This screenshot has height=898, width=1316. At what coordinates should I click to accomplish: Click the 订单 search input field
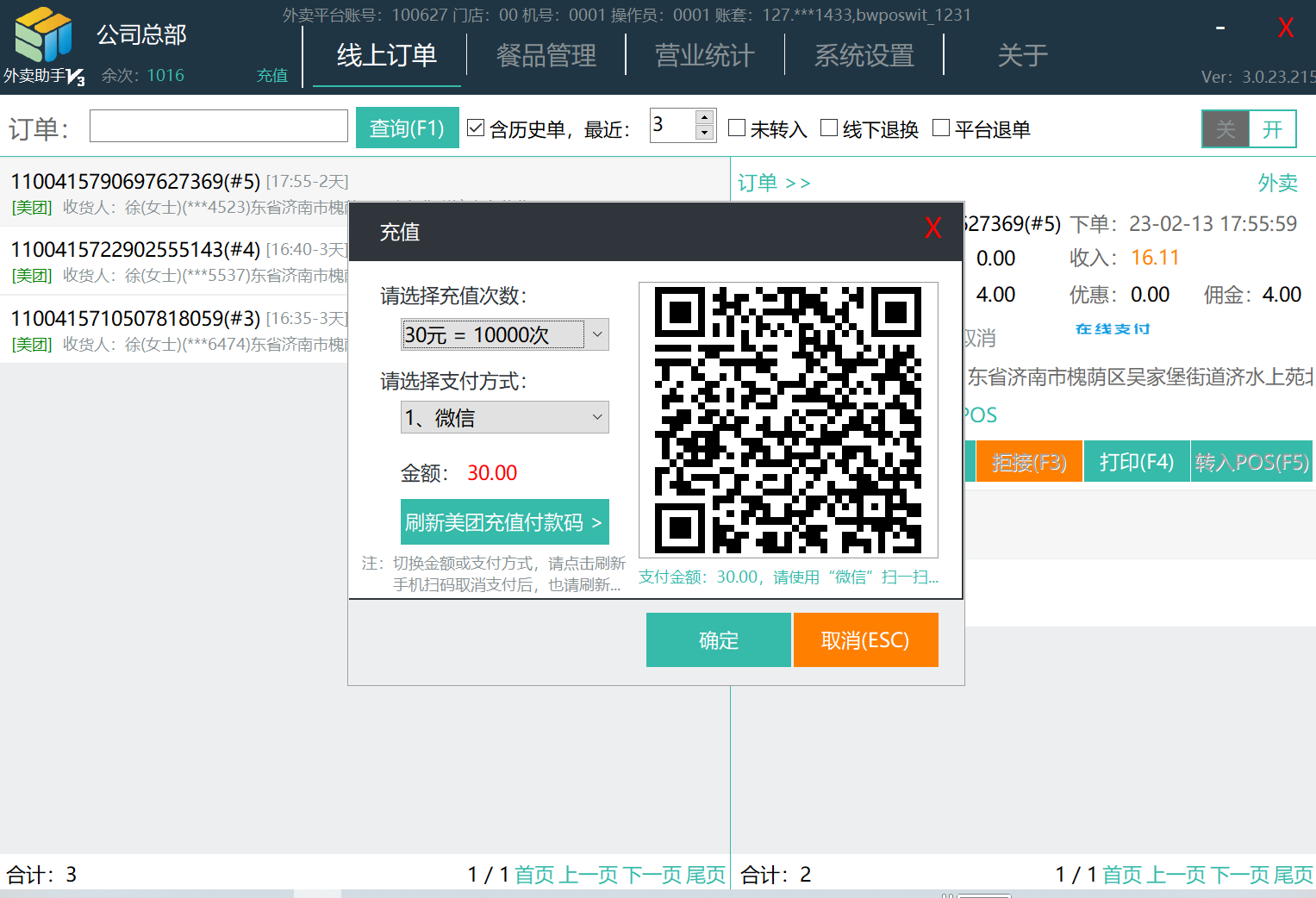click(219, 126)
